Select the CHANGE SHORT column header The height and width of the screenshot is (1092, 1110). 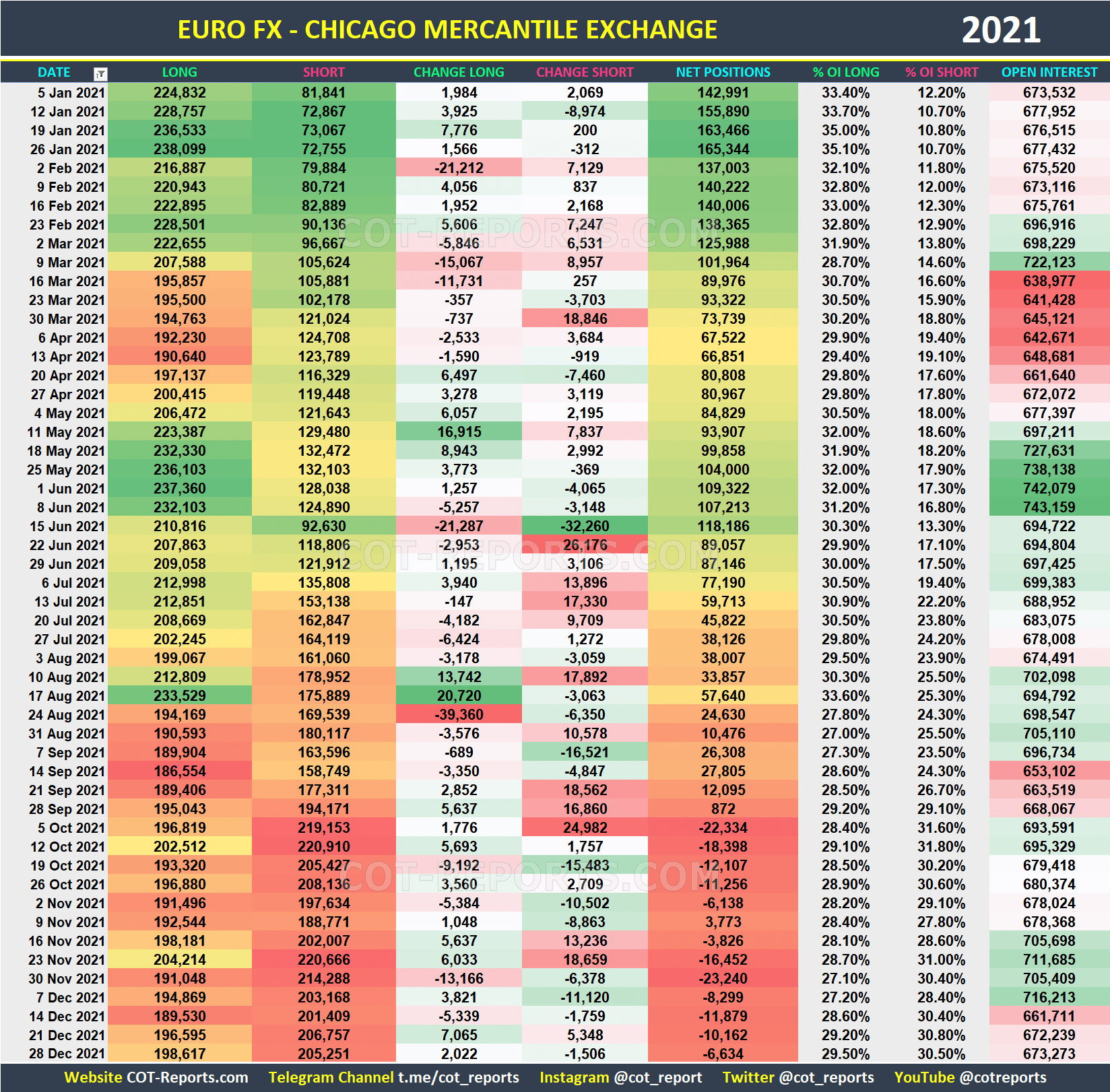(x=585, y=72)
